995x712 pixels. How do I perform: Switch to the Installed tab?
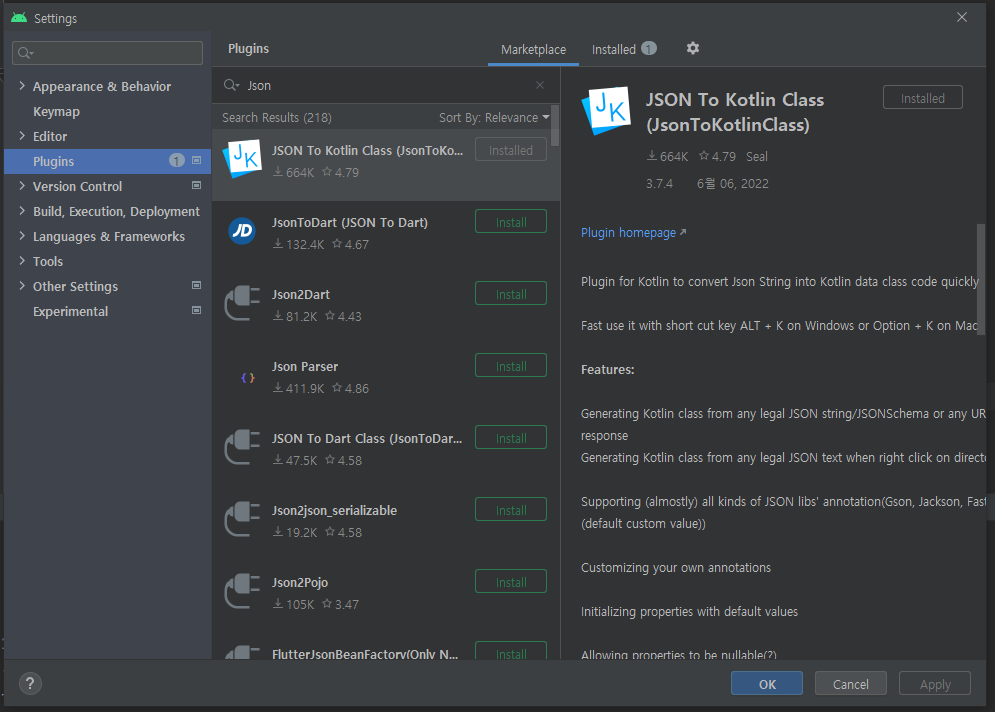point(623,49)
